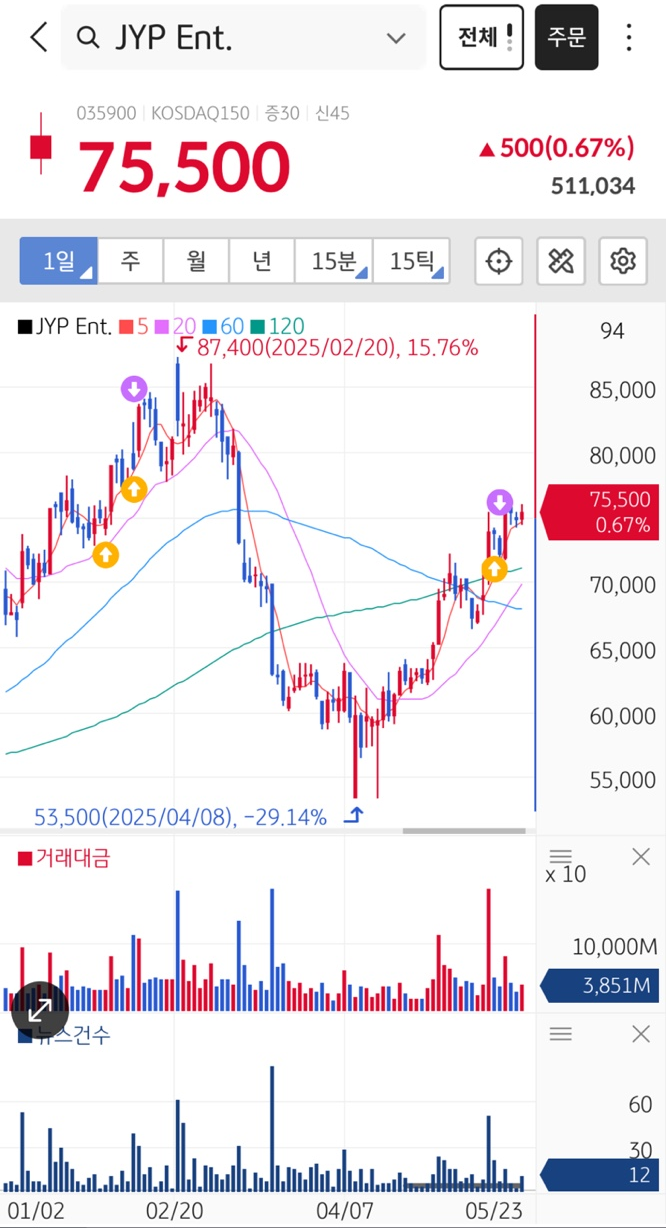
Task: Tap the volume figure 511,034
Action: [593, 186]
